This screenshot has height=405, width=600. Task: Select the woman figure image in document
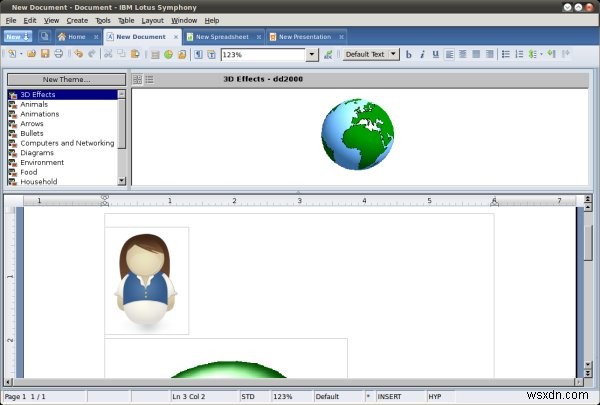147,281
